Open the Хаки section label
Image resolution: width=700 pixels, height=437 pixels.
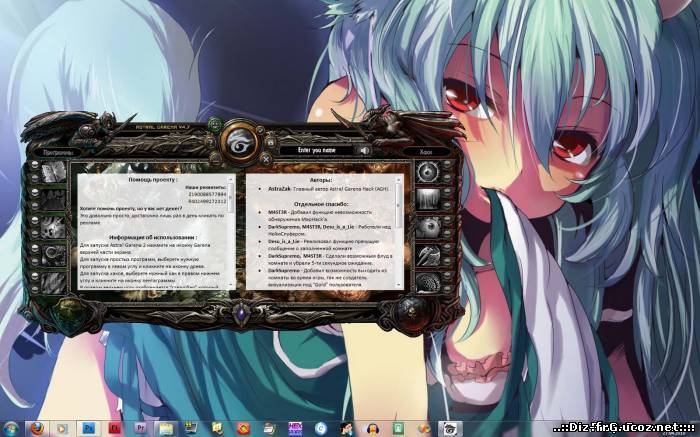pos(425,152)
